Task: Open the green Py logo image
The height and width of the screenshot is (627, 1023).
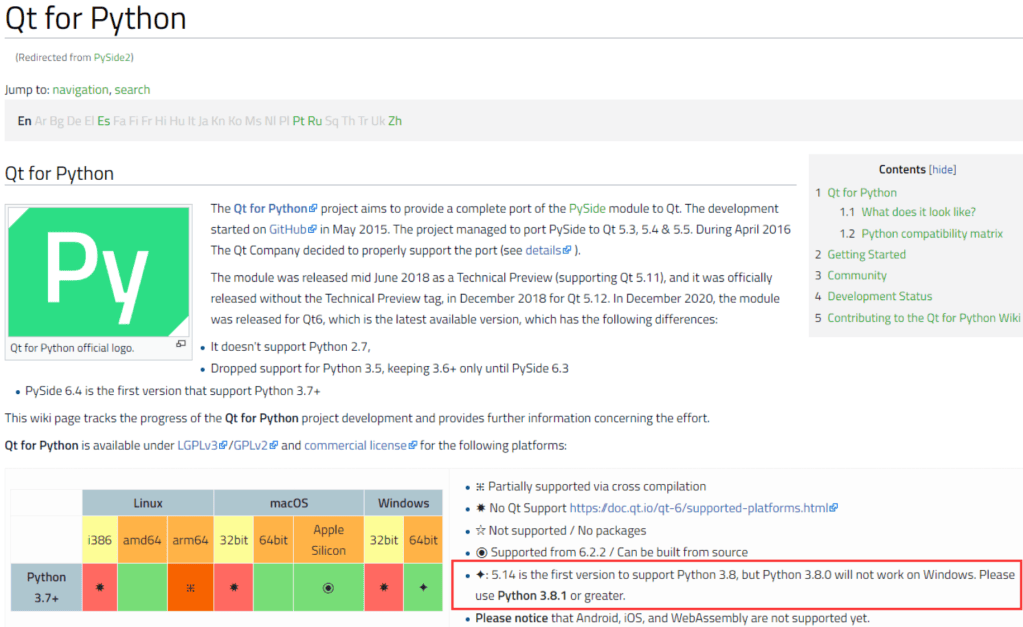Action: point(99,271)
